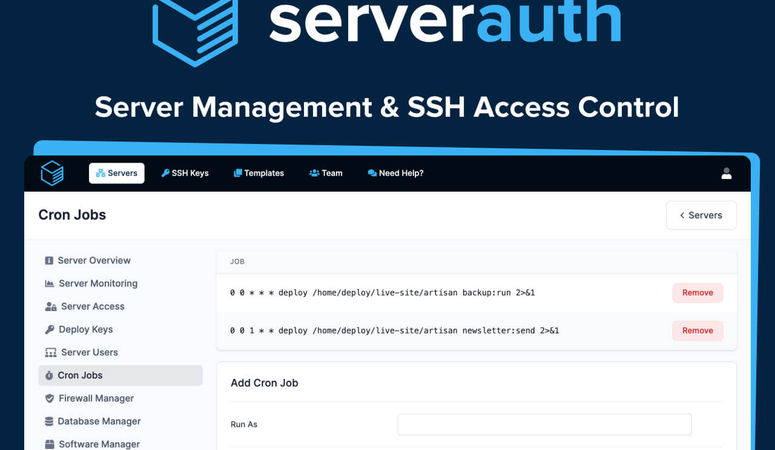Click the back chevron in Servers button
This screenshot has height=450, width=775.
[x=682, y=215]
